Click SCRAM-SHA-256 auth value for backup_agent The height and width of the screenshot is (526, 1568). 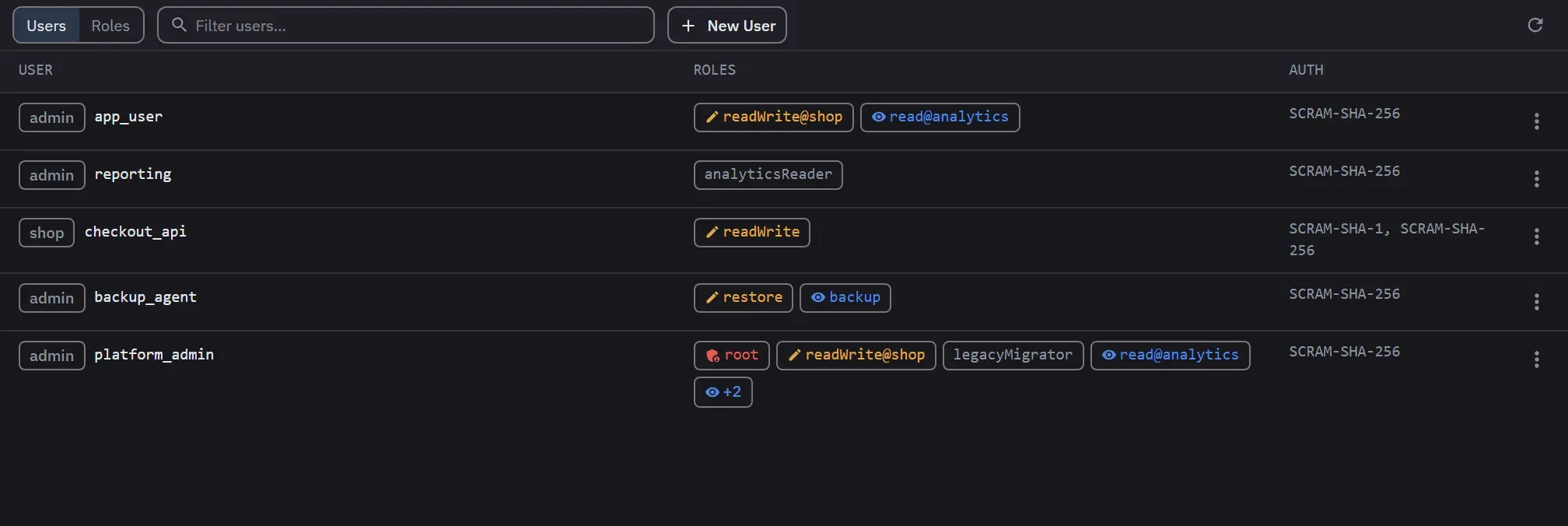(1344, 294)
